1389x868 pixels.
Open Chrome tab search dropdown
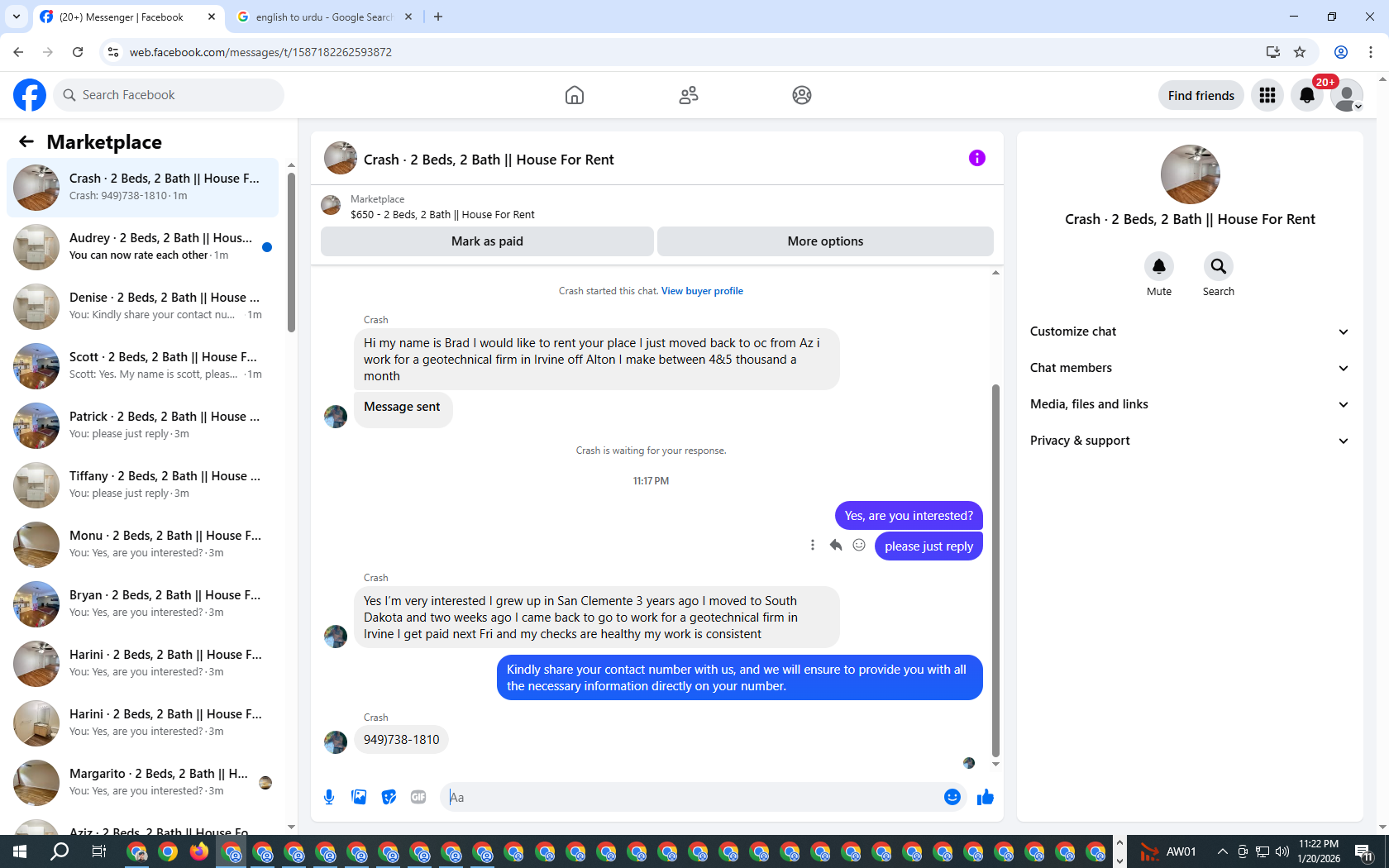point(17,17)
